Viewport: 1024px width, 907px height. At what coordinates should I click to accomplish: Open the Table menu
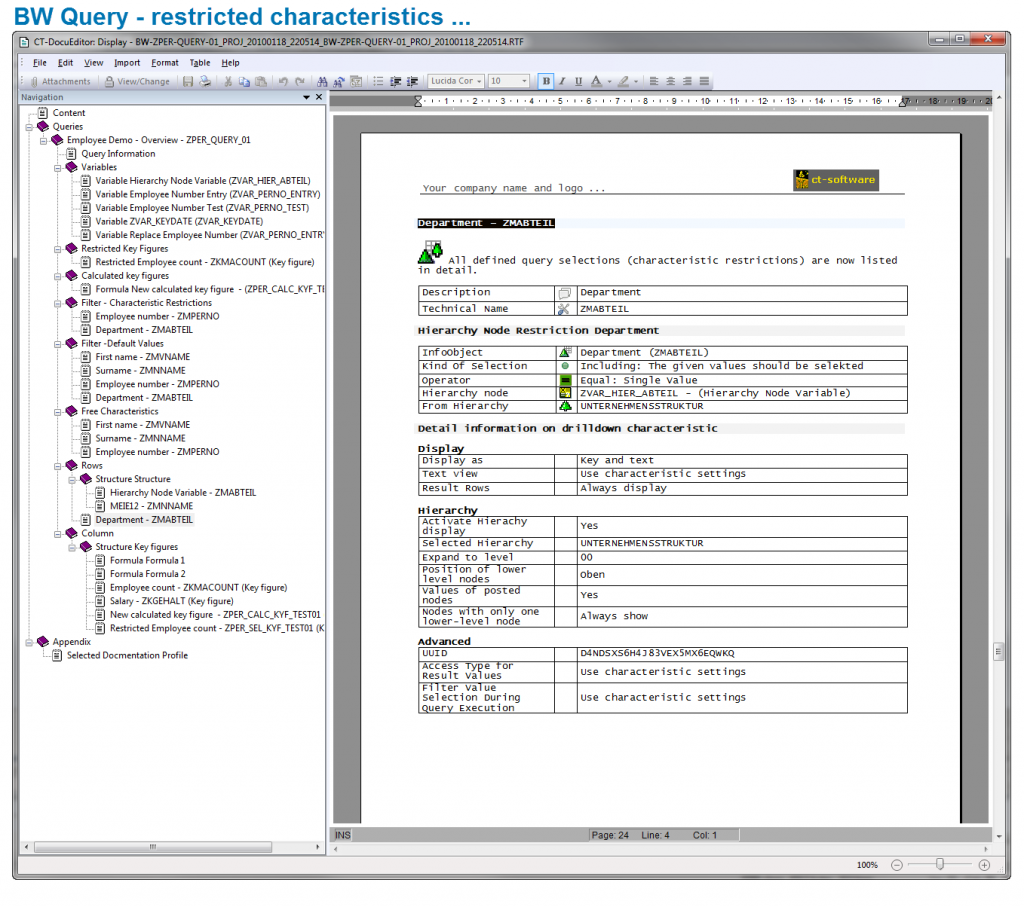point(199,62)
